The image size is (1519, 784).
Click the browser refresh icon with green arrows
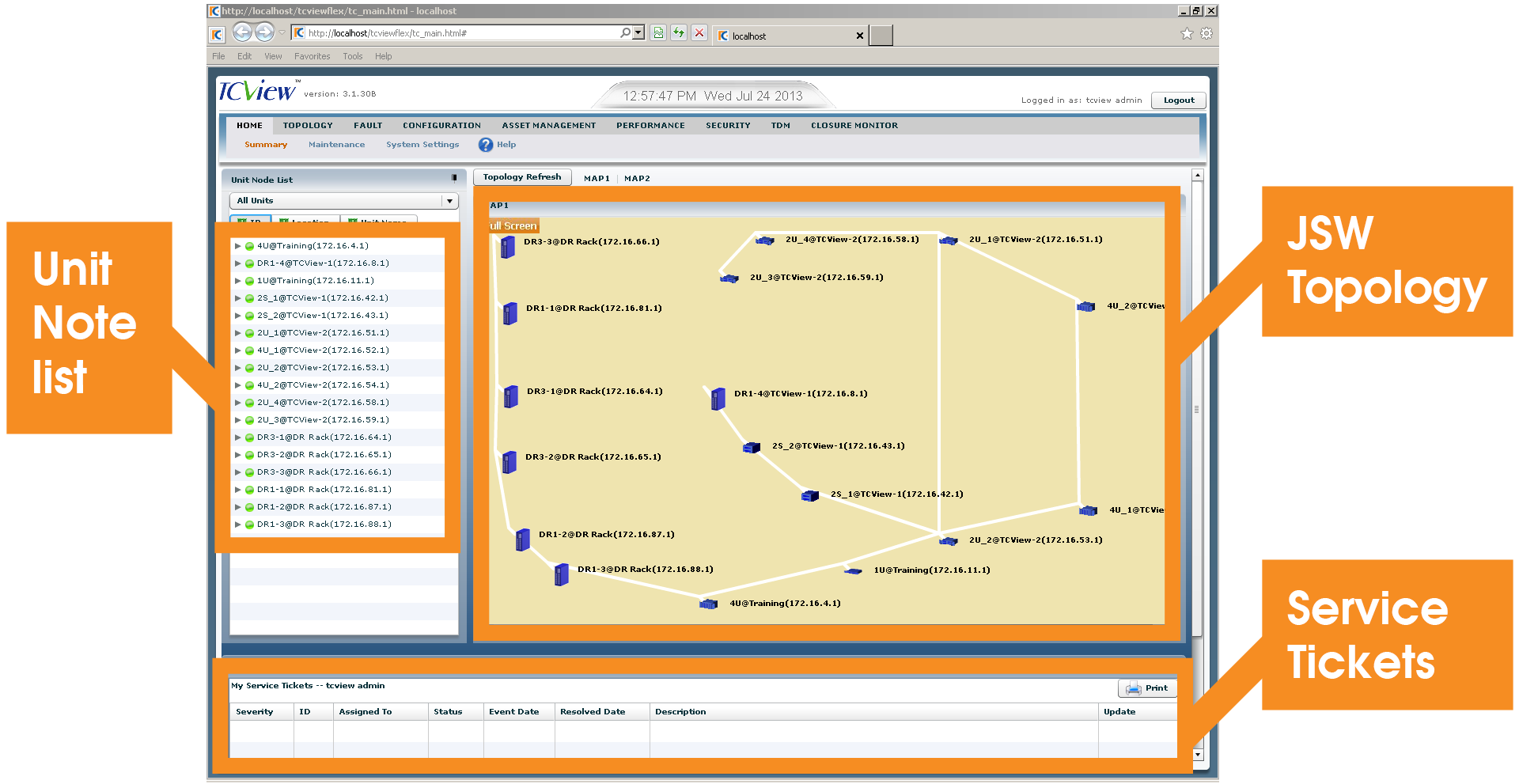(679, 32)
